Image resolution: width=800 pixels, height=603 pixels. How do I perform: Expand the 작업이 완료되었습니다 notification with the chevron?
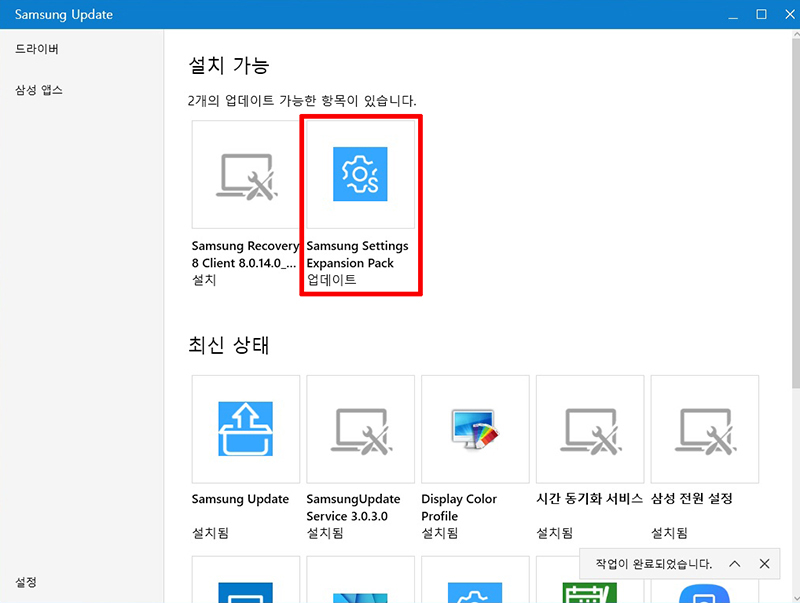click(x=735, y=564)
